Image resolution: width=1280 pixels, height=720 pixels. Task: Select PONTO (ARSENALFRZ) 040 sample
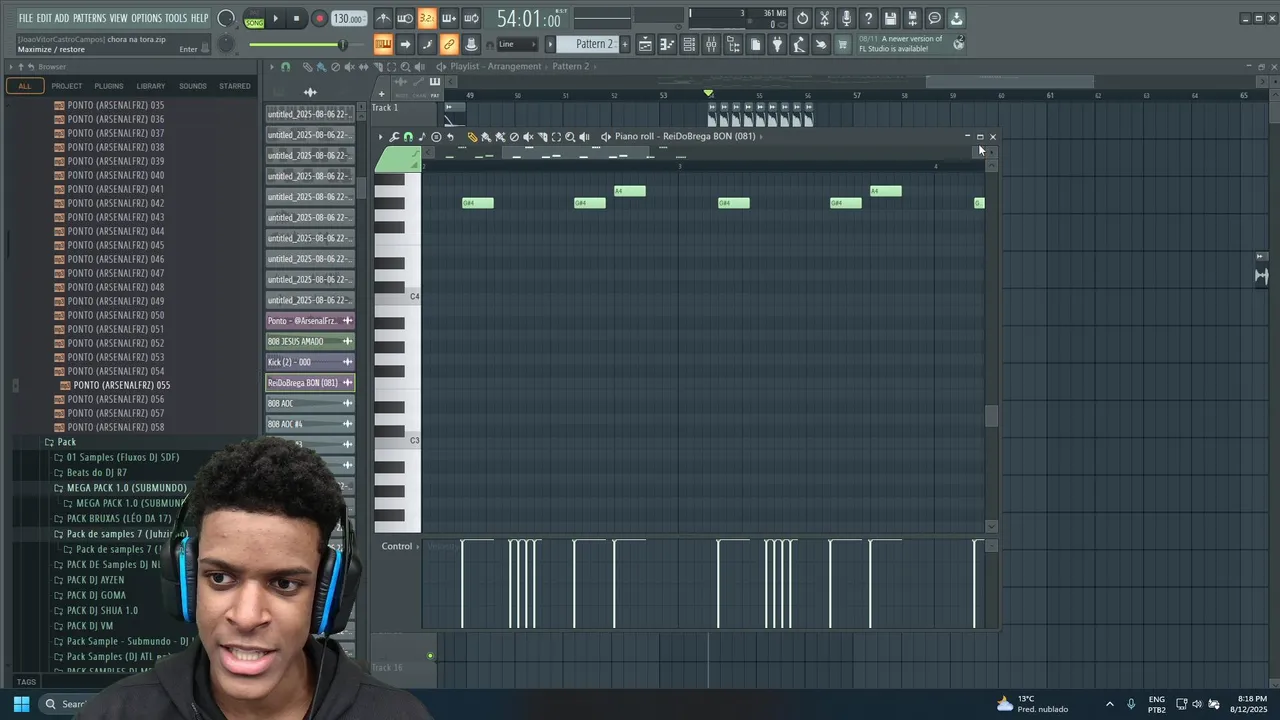click(x=115, y=175)
